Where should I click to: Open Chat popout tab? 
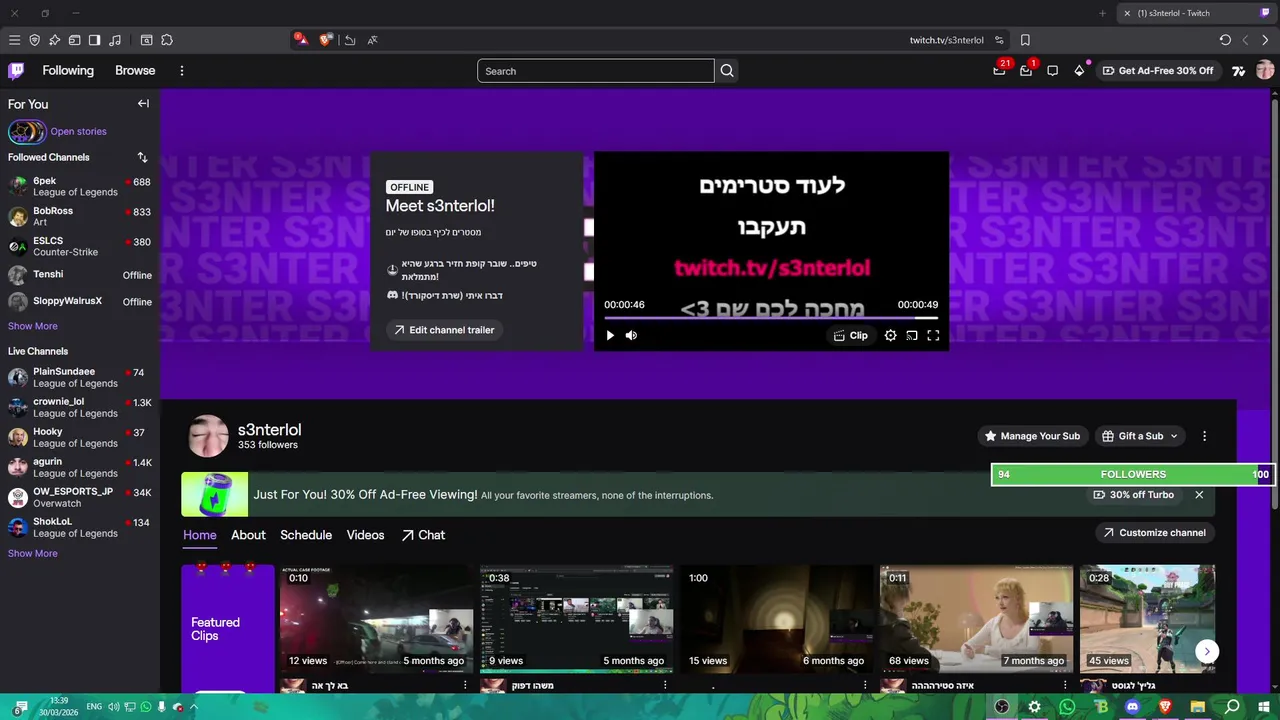coord(423,535)
